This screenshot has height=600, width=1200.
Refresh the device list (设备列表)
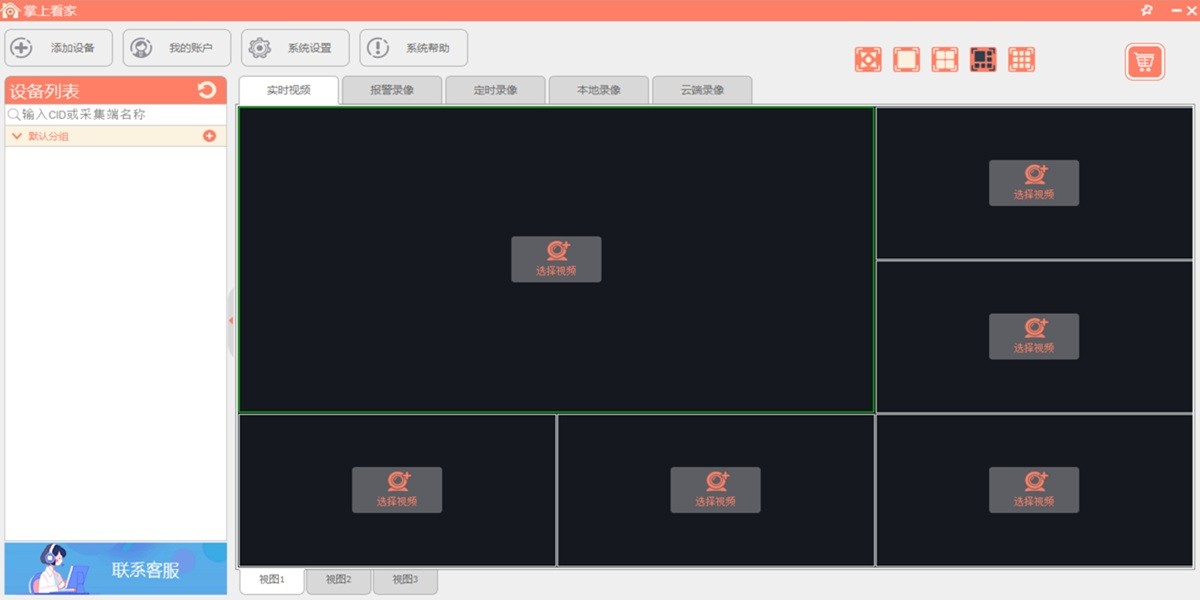(x=207, y=91)
